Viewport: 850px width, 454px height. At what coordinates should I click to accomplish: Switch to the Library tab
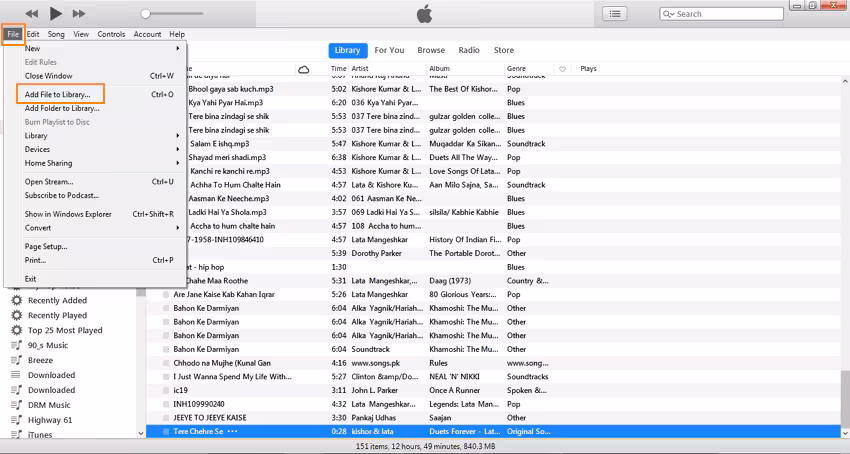tap(347, 50)
